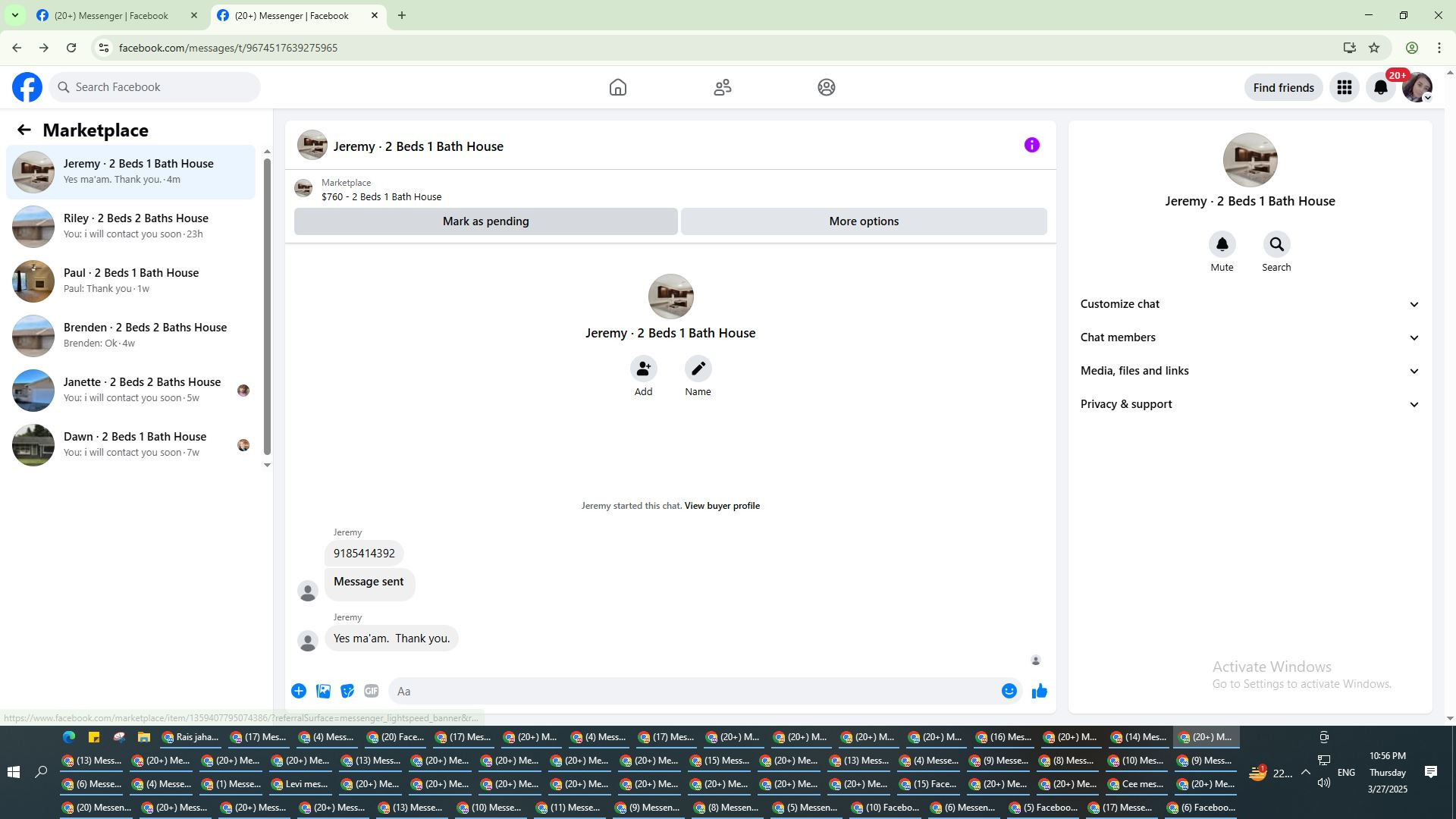Screen dimensions: 1456x819
Task: Go back in browser history
Action: (17, 48)
